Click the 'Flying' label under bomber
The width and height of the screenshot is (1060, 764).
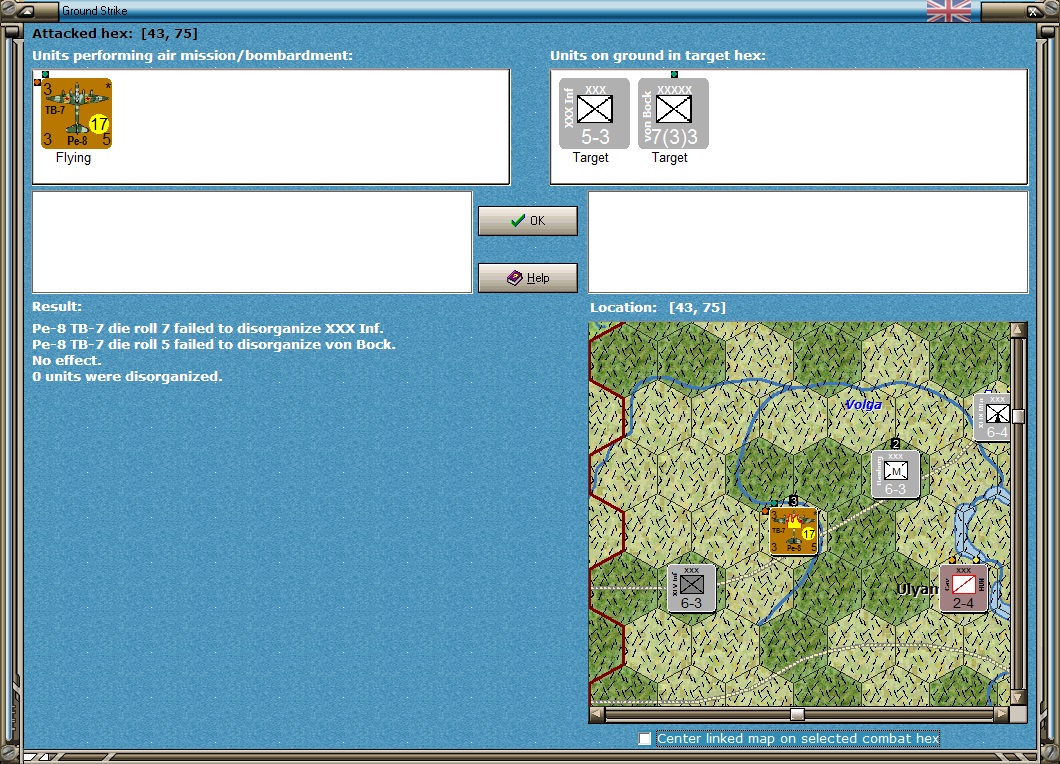73,158
